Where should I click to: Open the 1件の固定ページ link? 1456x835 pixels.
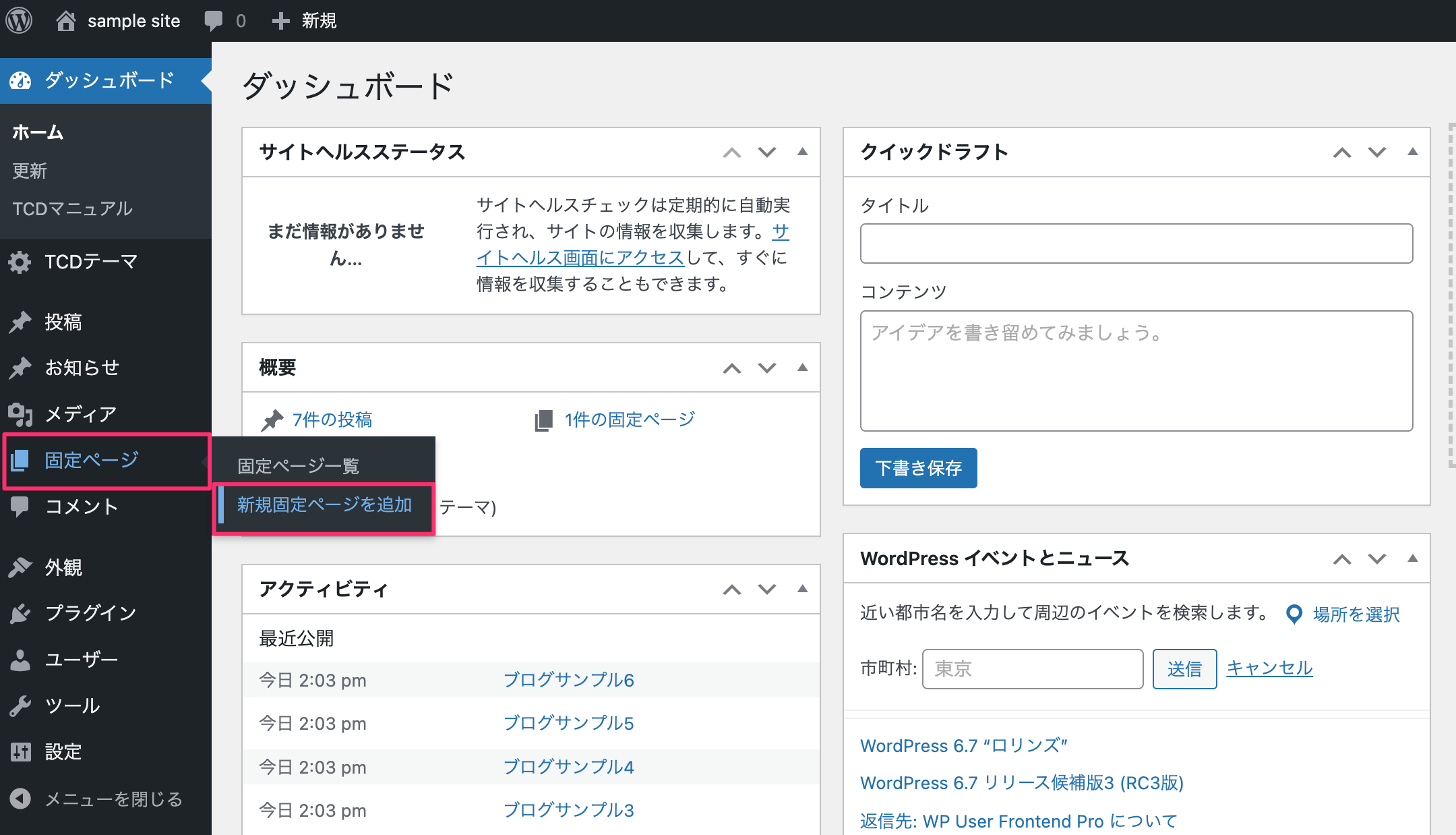tap(630, 420)
